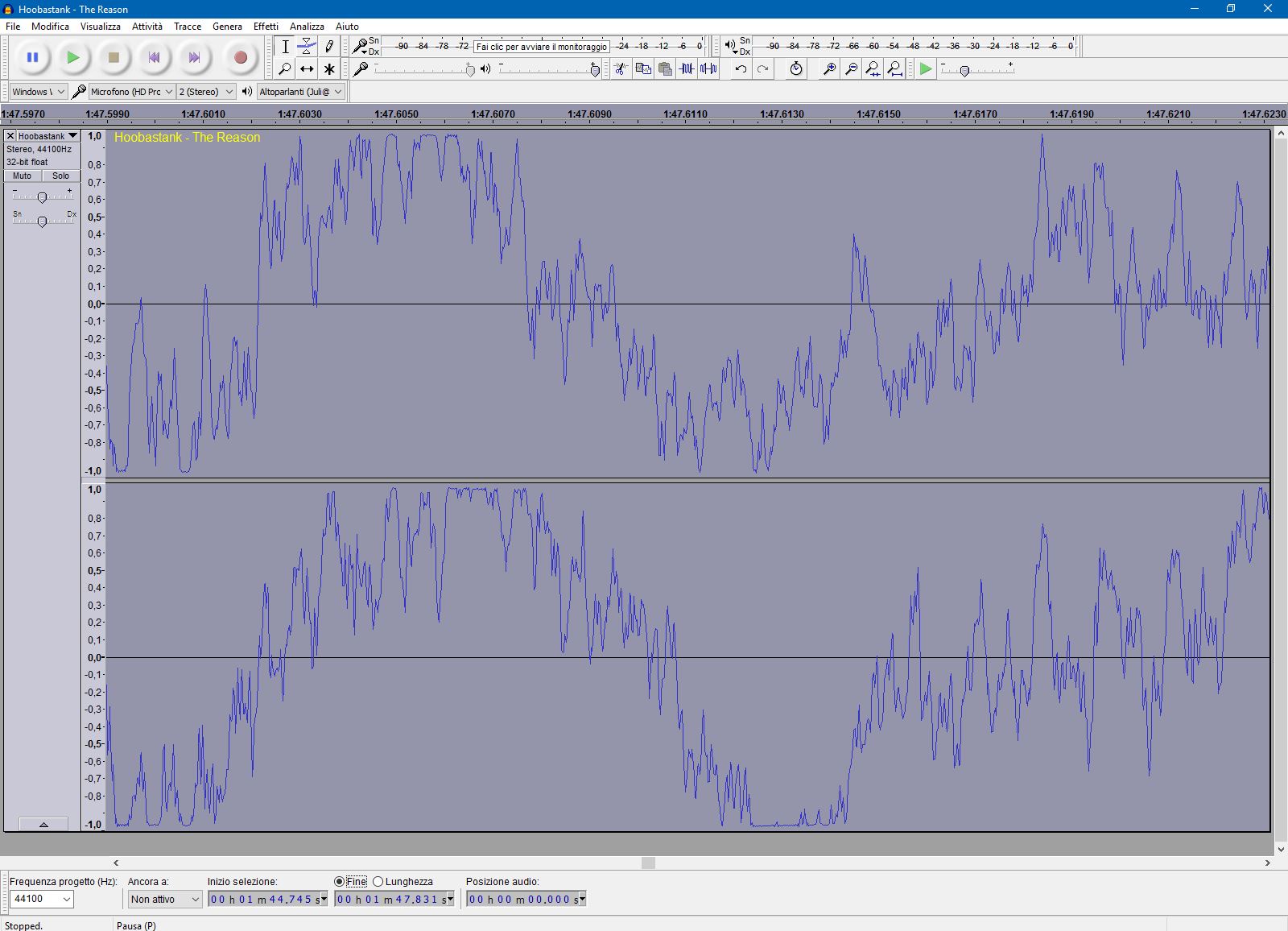Image resolution: width=1288 pixels, height=931 pixels.
Task: Toggle Solo on the track
Action: pos(60,176)
